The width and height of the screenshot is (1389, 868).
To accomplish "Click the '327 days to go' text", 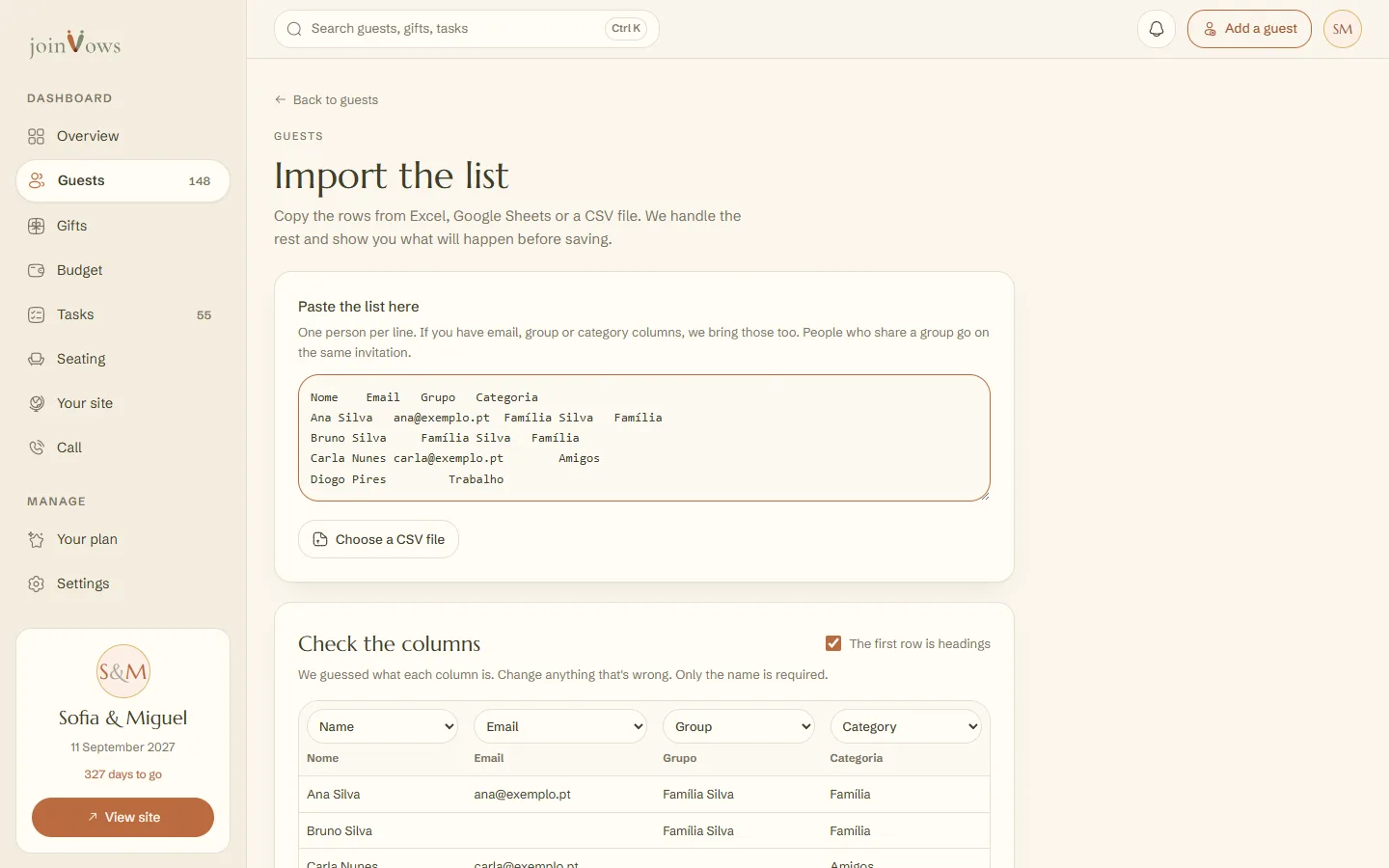I will (123, 774).
